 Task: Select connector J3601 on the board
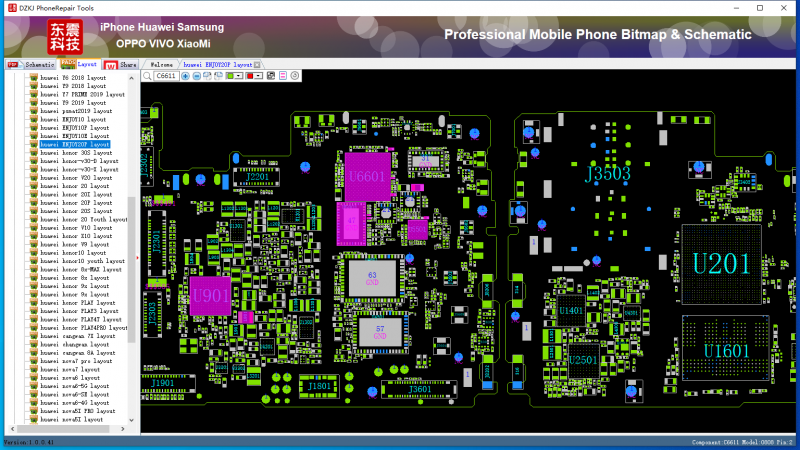coord(419,390)
